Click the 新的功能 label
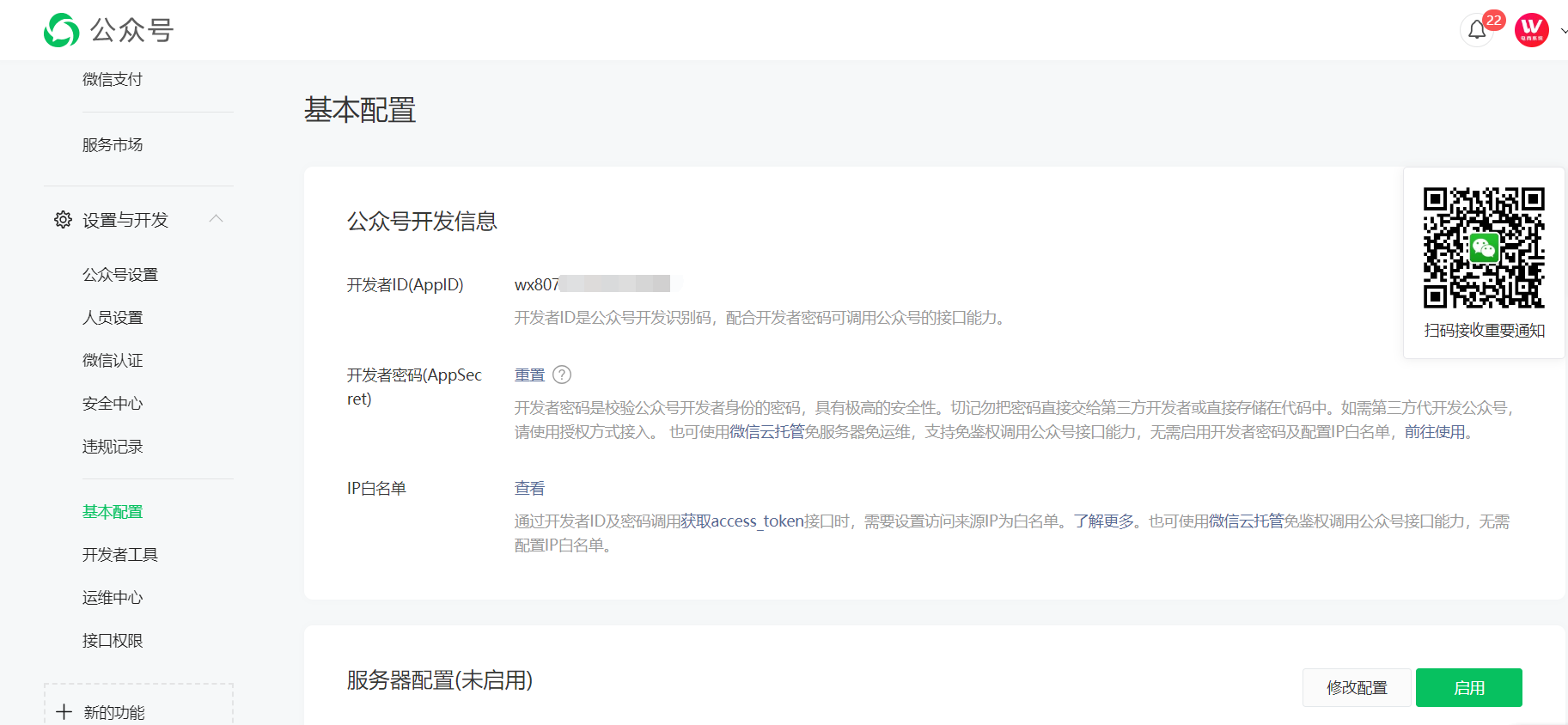Viewport: 1568px width, 725px height. tap(114, 713)
